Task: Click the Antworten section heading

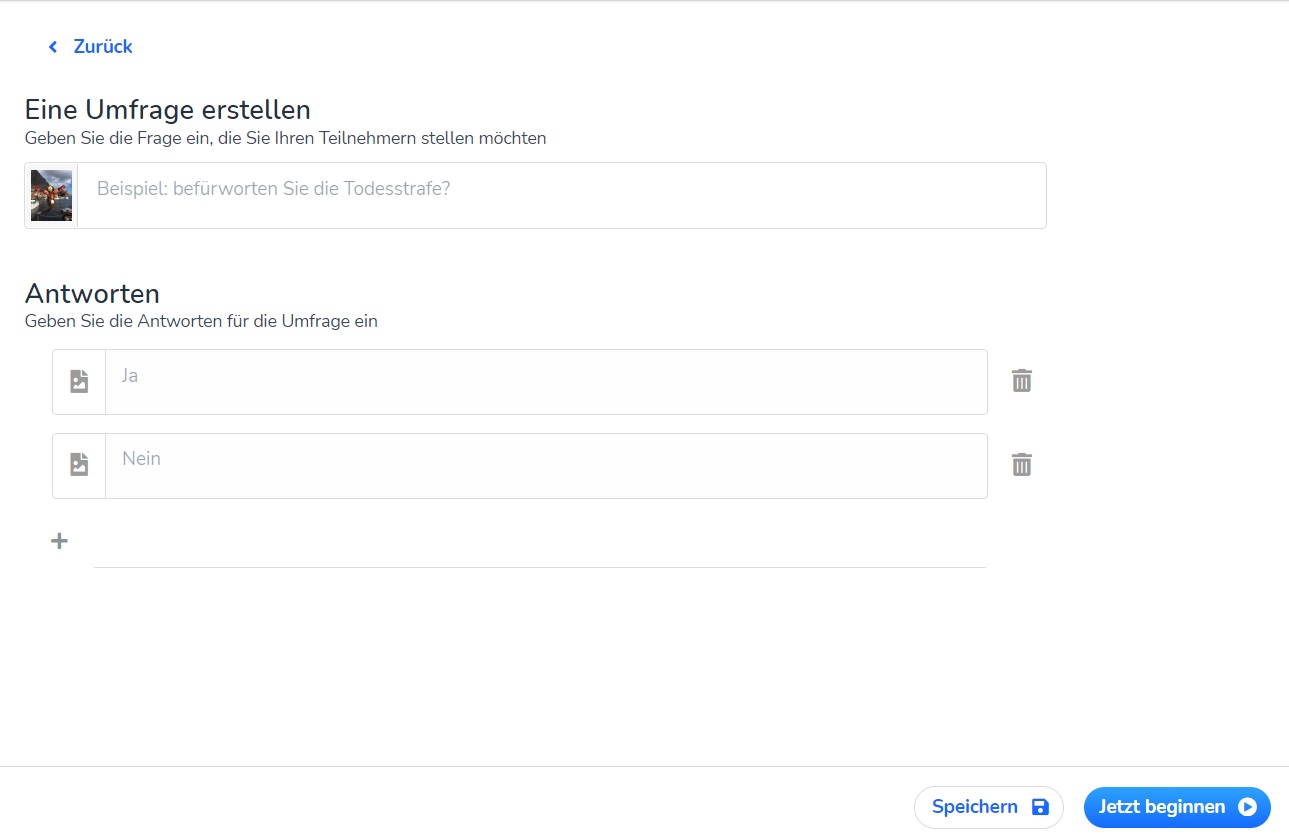Action: point(92,293)
